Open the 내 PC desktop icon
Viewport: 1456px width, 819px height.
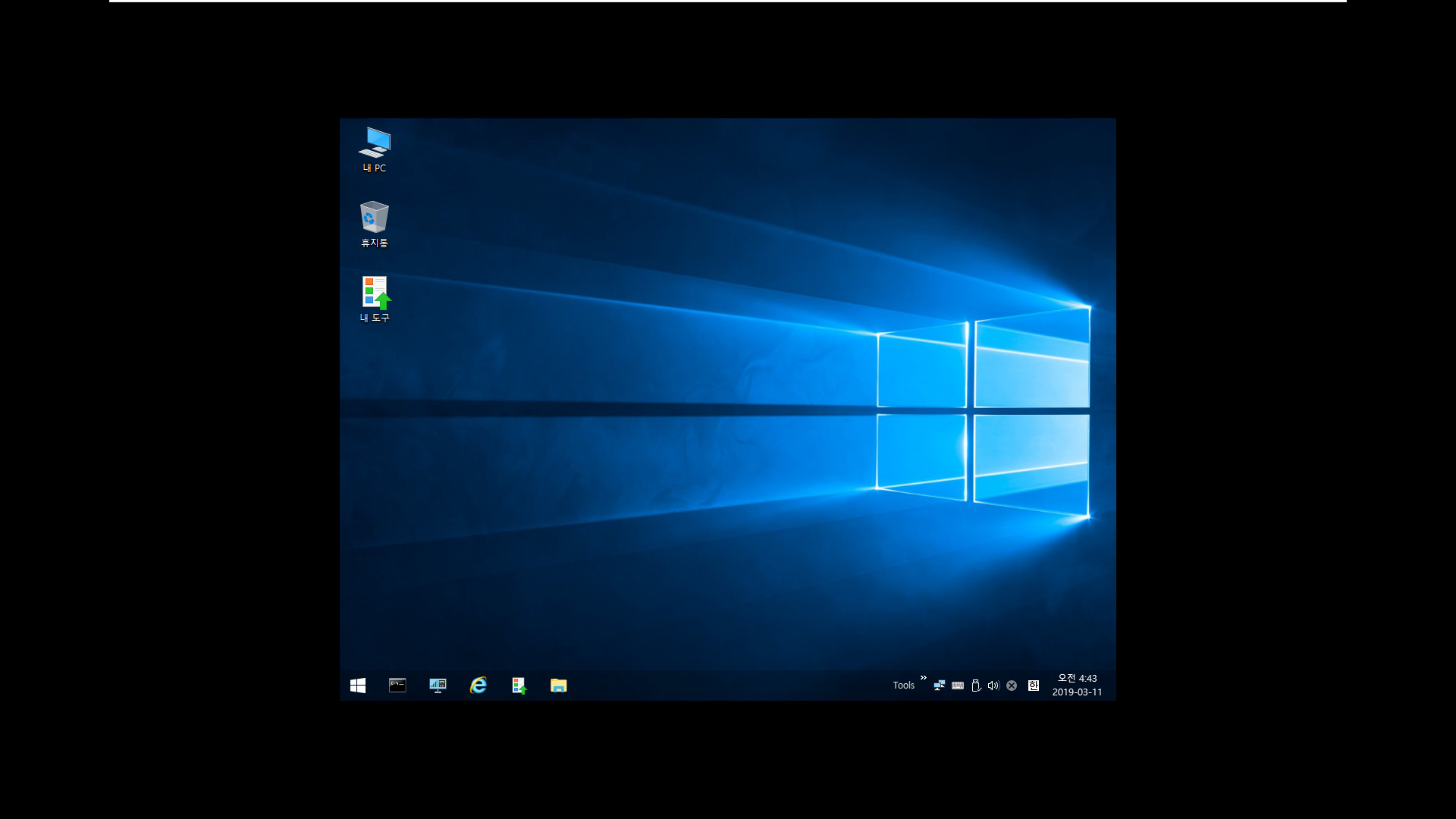(375, 149)
